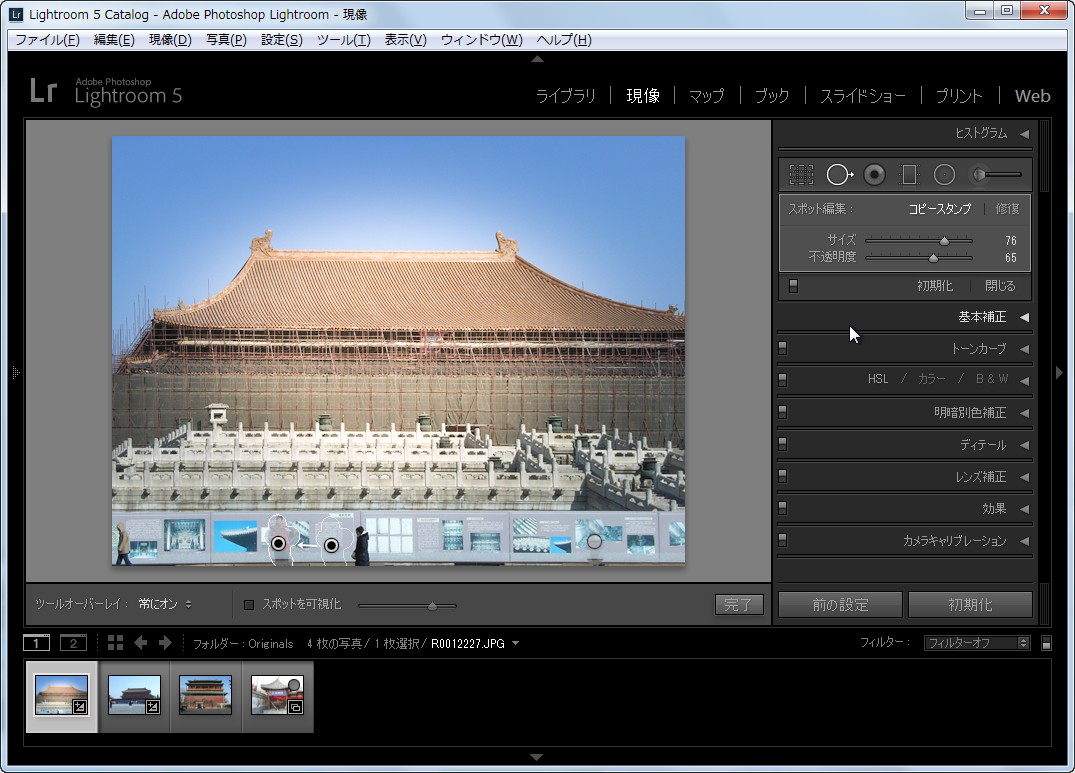Toggle the 効果 panel switch

coord(783,508)
